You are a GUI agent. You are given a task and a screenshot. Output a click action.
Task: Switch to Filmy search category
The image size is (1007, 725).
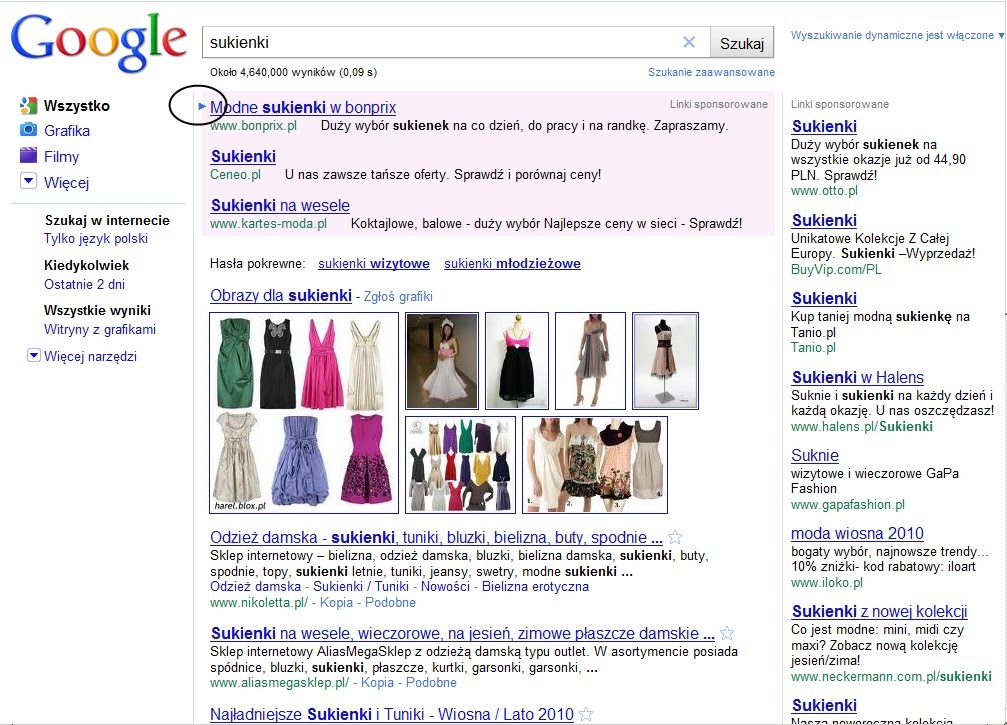point(61,157)
